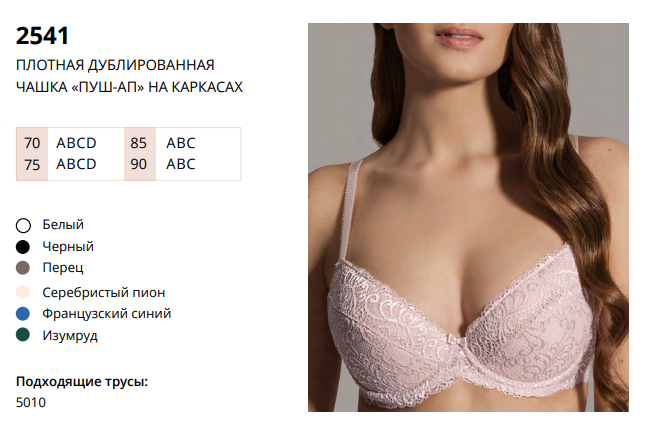654x437 pixels.
Task: Choose the Изумруд green swatch
Action: click(x=23, y=335)
